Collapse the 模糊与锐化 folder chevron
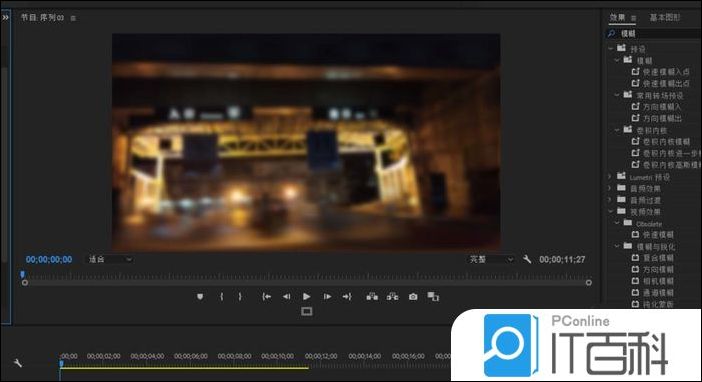This screenshot has width=702, height=382. click(618, 246)
